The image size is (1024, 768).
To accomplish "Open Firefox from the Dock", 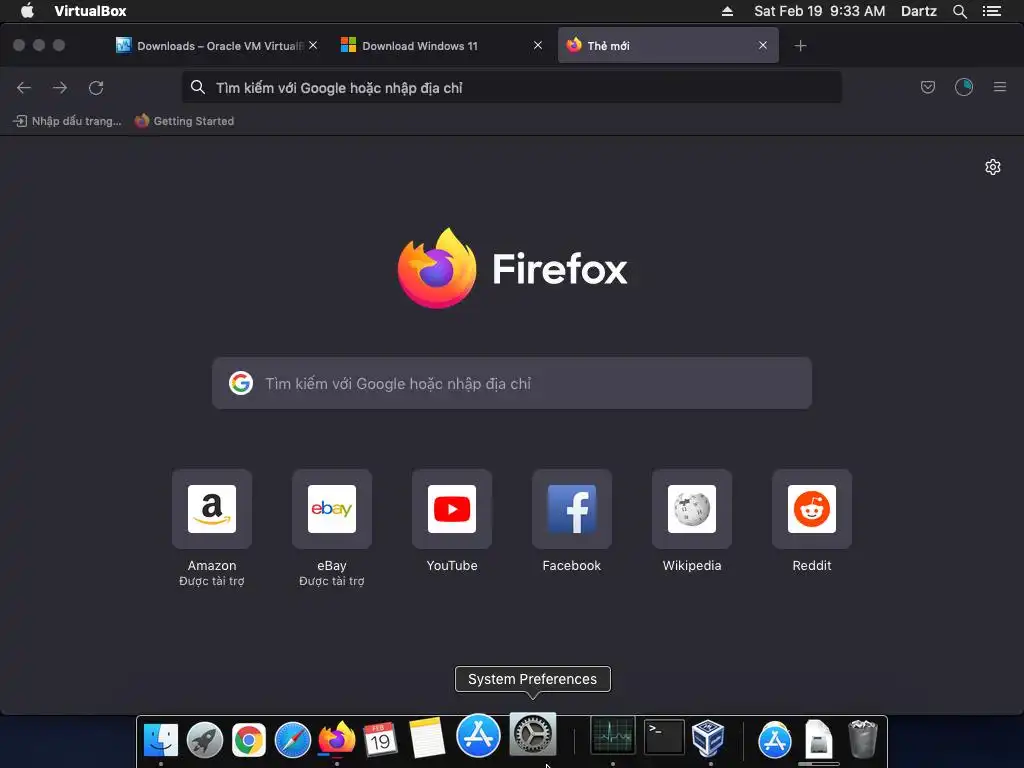I will [337, 739].
